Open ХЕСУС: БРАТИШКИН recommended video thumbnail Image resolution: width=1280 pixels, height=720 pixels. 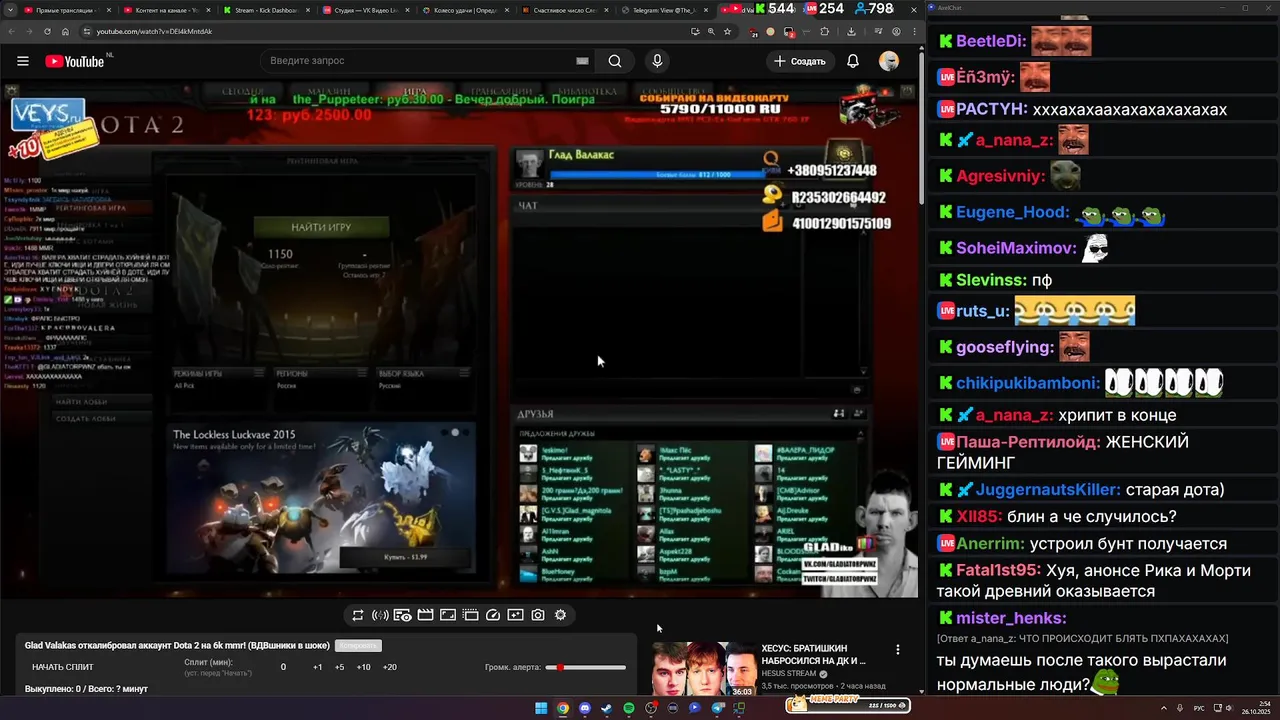704,669
